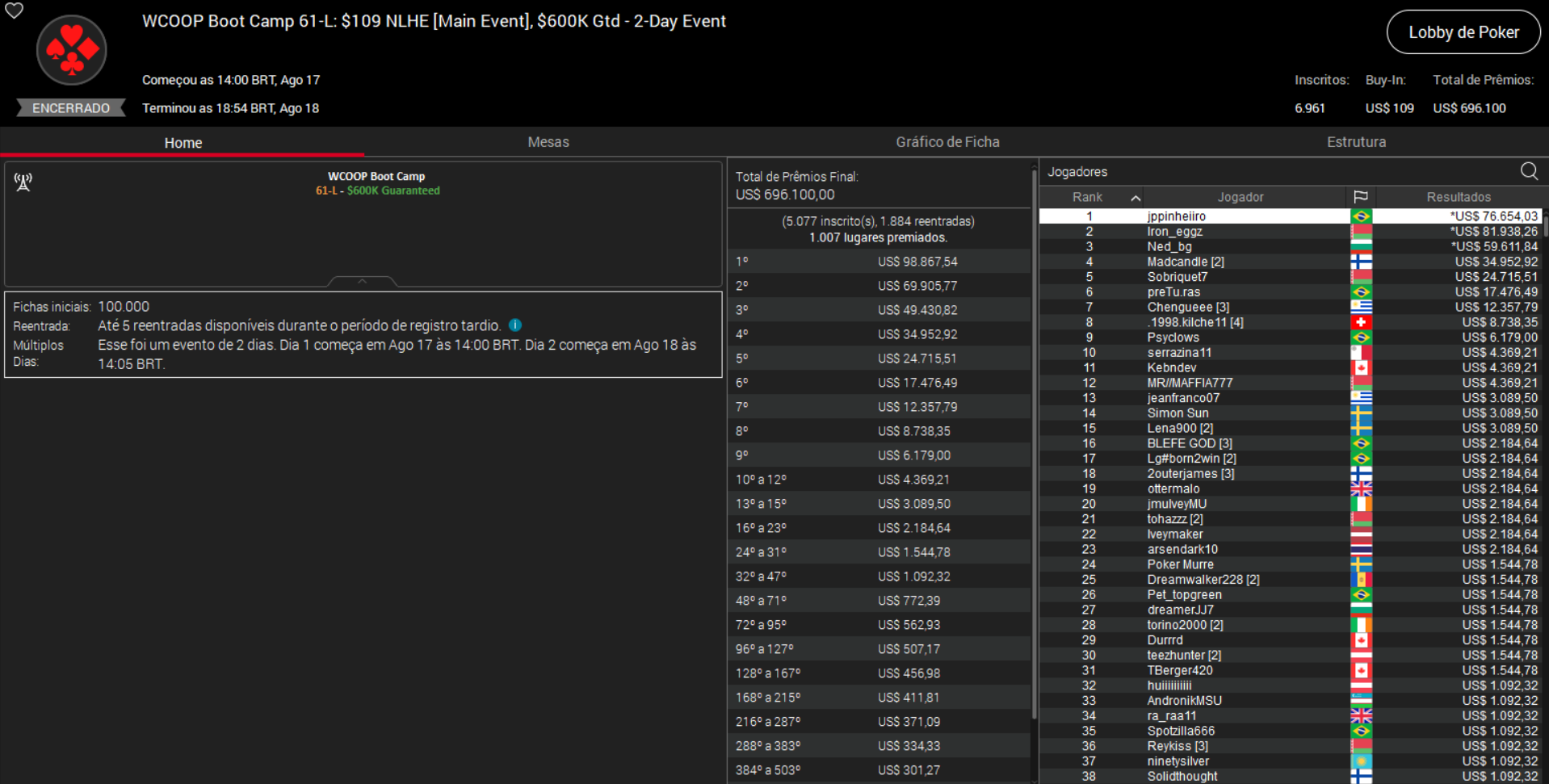Select player row Durrrd

[1290, 640]
